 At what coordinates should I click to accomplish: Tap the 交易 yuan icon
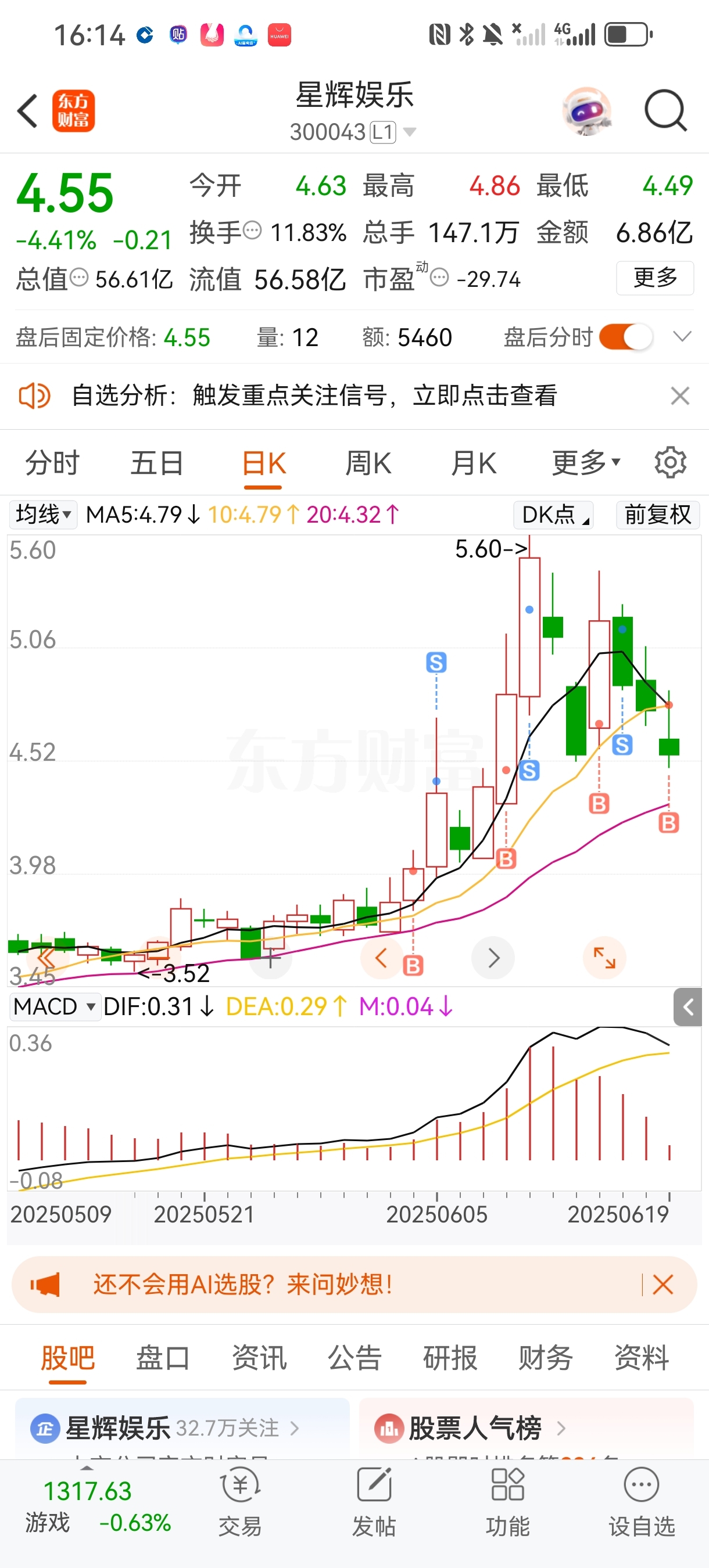point(240,1485)
